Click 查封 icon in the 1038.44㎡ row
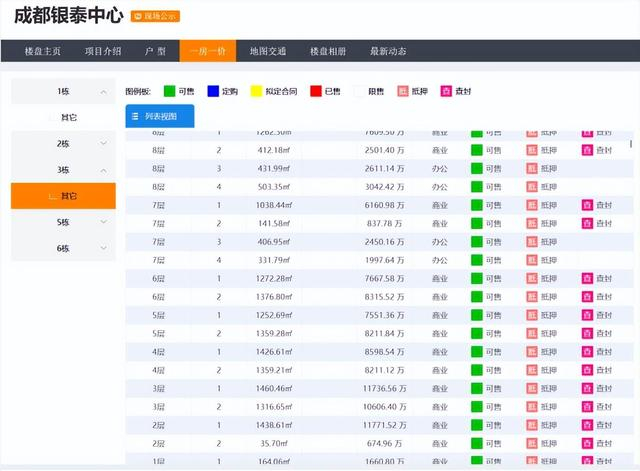 587,205
